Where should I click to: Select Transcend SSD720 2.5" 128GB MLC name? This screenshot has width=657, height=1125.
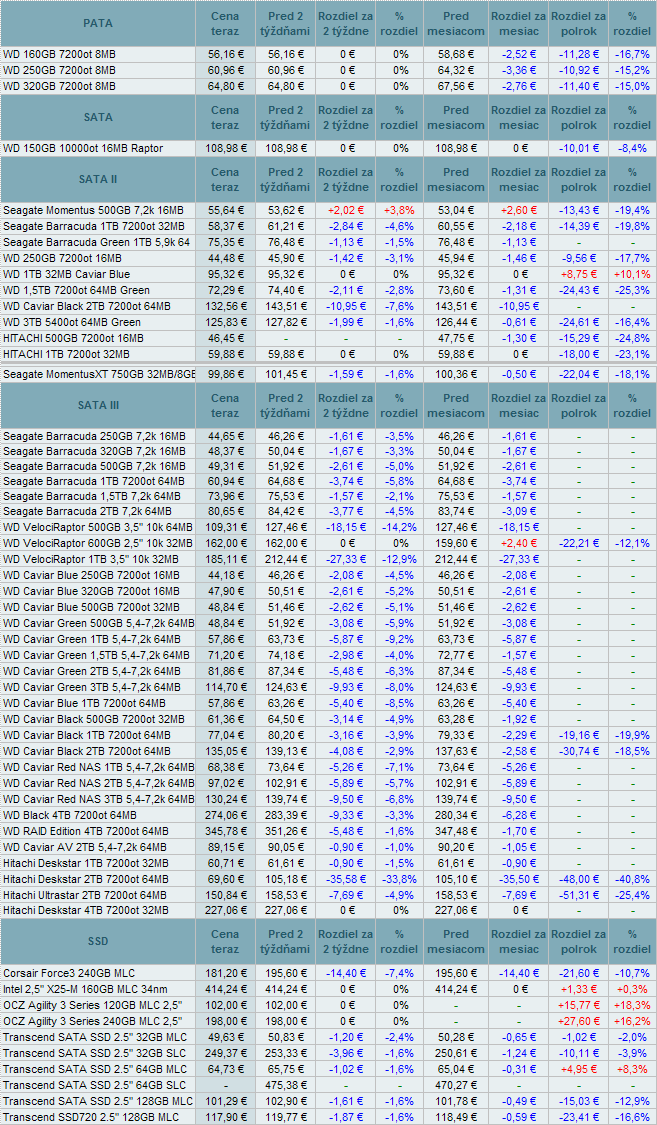[x=91, y=1116]
